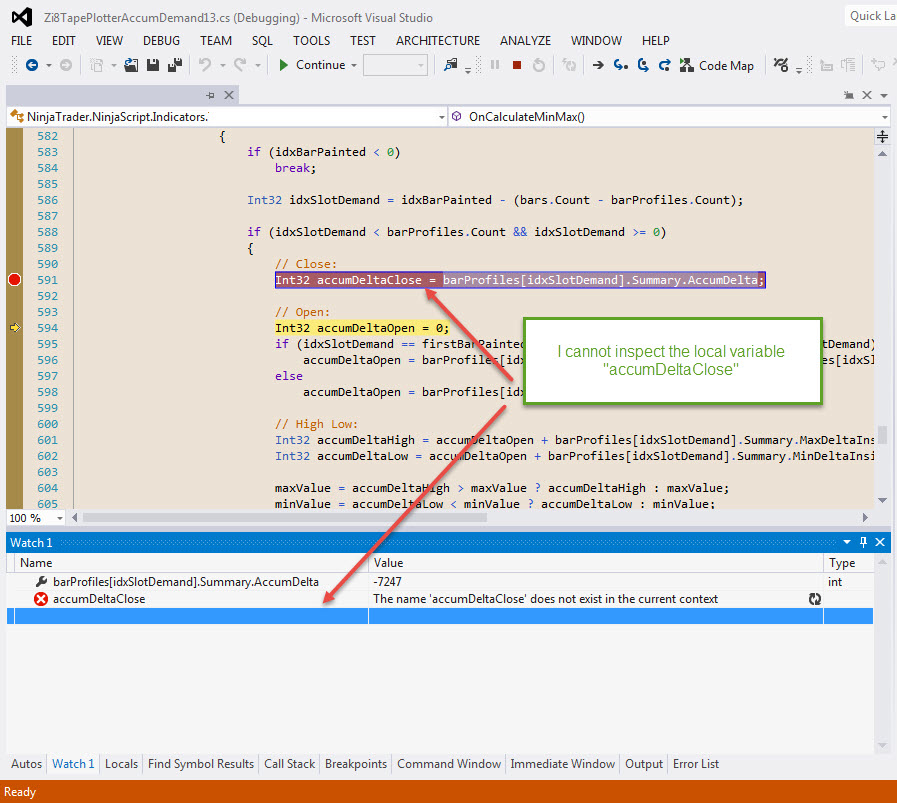Open the NinjaTrader.NinjaScript.Indicators type dropdown
This screenshot has height=803, width=897.
[442, 117]
